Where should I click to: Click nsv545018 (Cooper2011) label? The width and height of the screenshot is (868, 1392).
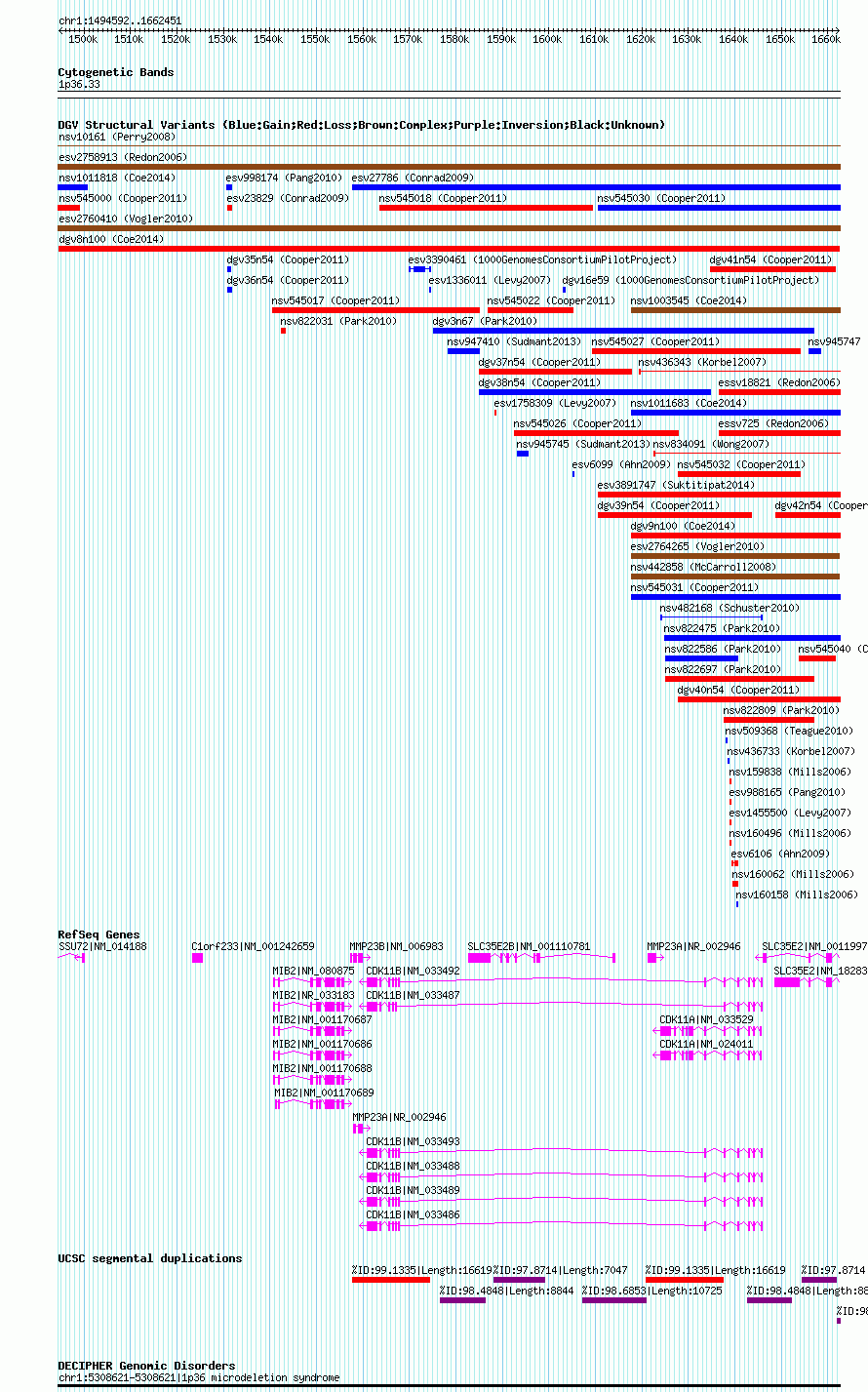coord(443,198)
